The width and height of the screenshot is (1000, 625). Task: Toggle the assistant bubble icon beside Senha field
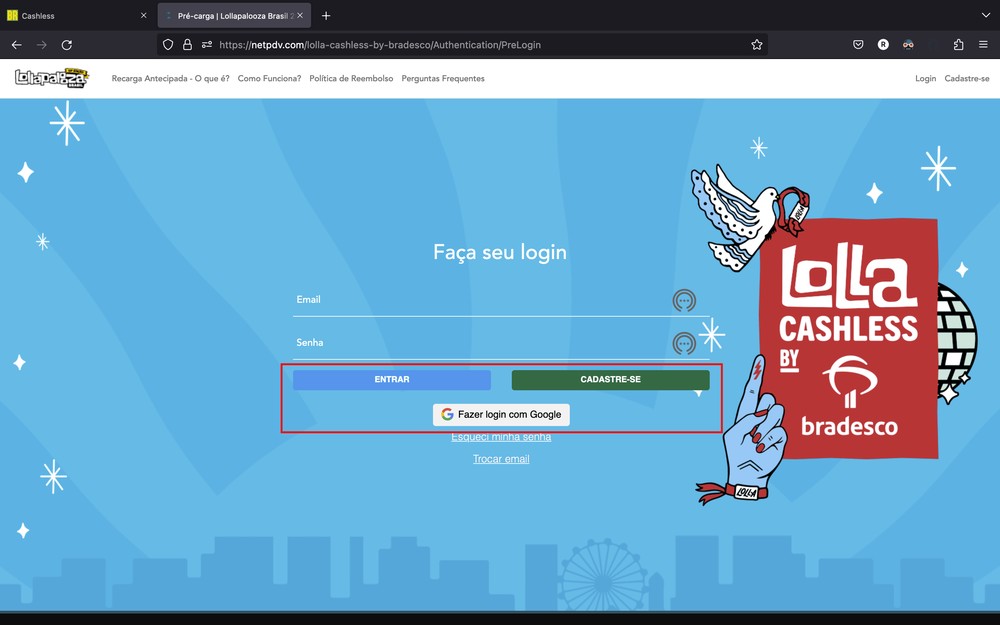pyautogui.click(x=685, y=343)
